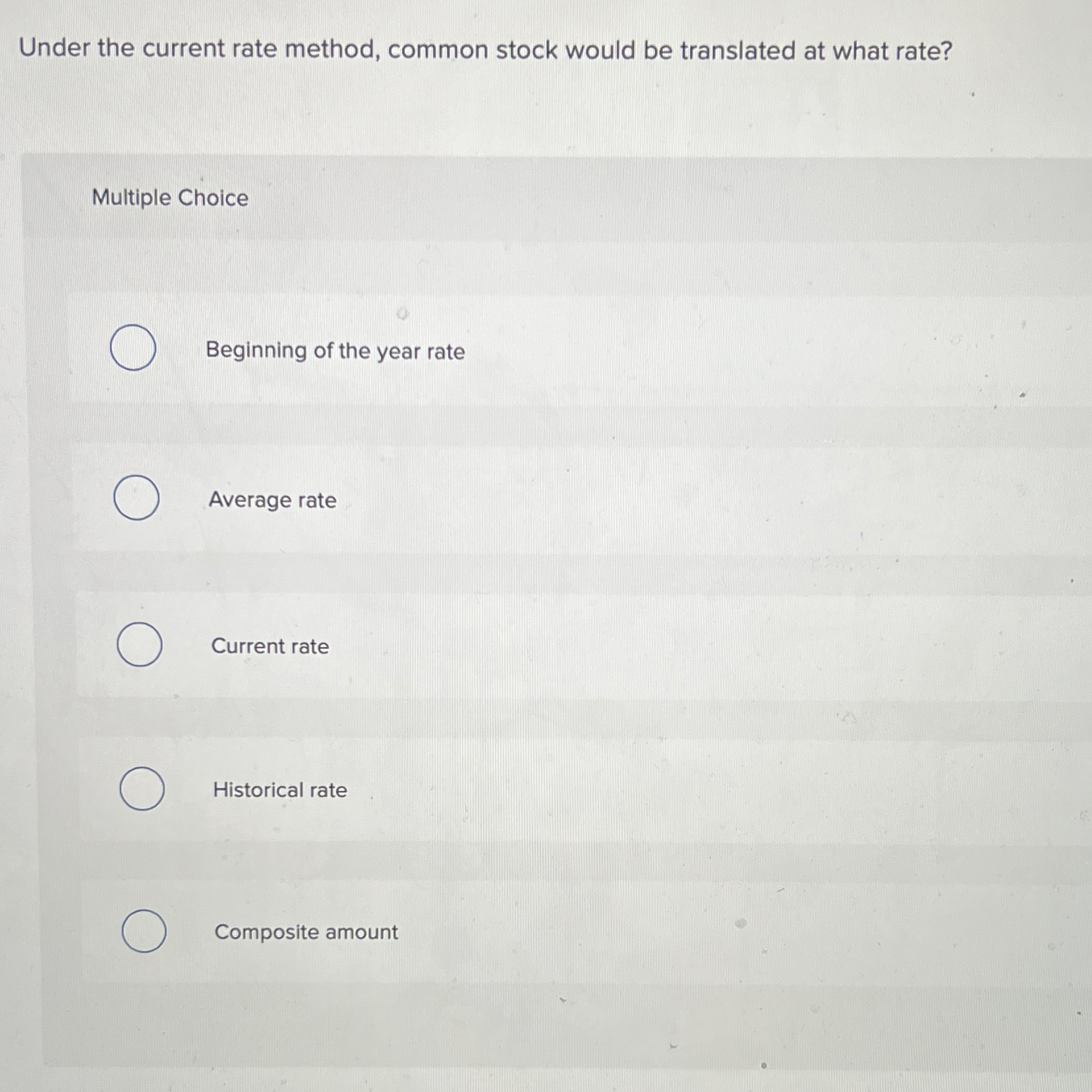This screenshot has height=1092, width=1092.
Task: Click the Historical rate answer text
Action: (x=279, y=790)
